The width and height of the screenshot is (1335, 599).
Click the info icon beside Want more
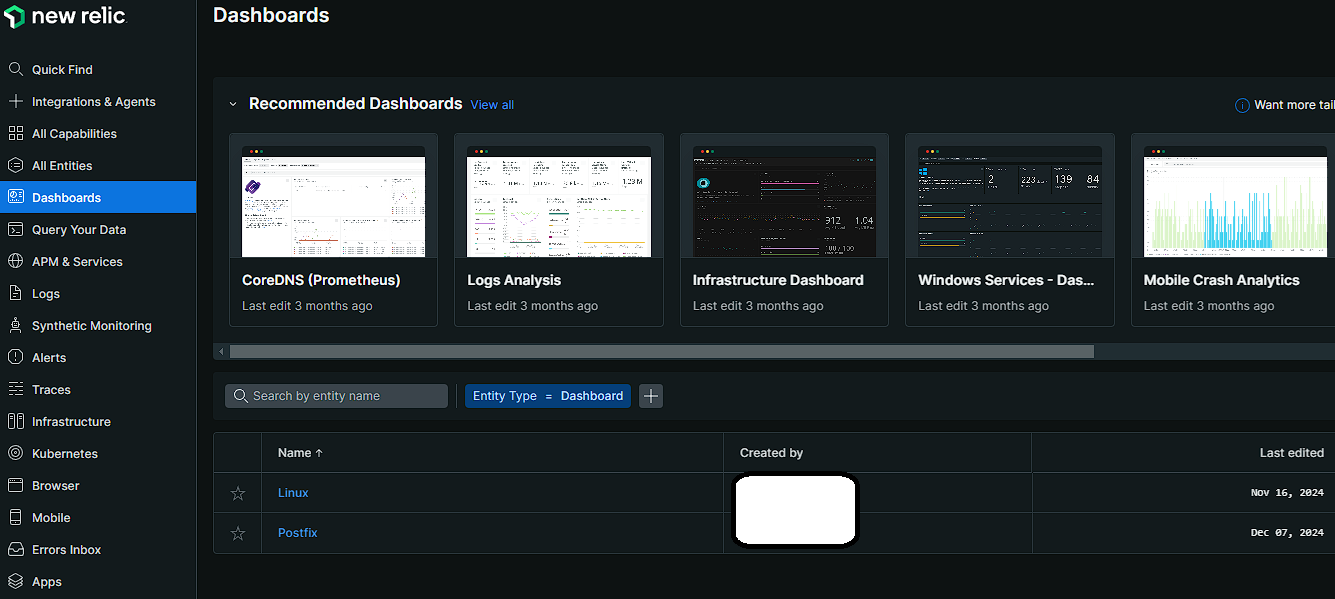click(1242, 105)
